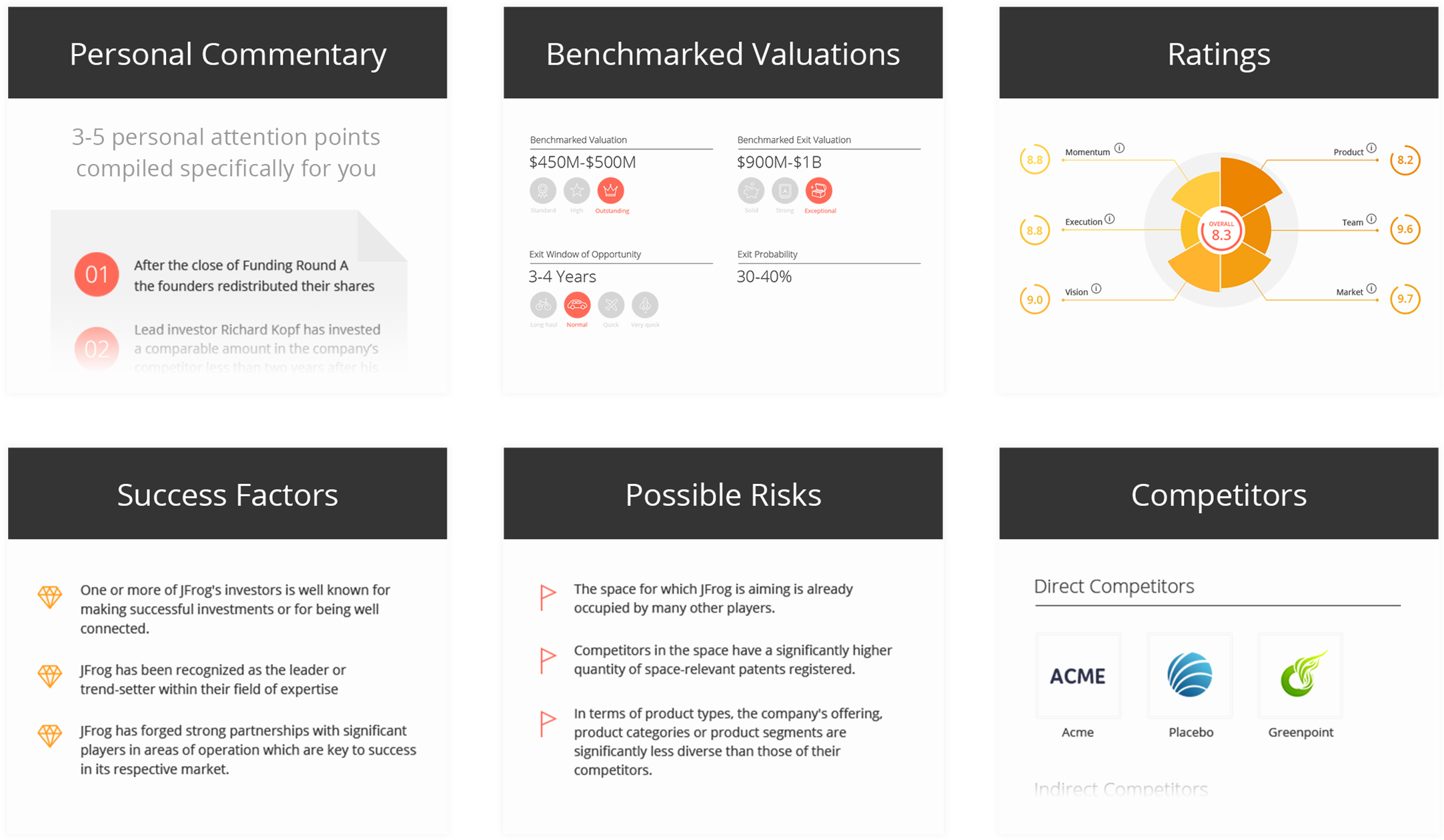The height and width of the screenshot is (840, 1444).
Task: Click the Placebo competitor logo
Action: (x=1190, y=675)
